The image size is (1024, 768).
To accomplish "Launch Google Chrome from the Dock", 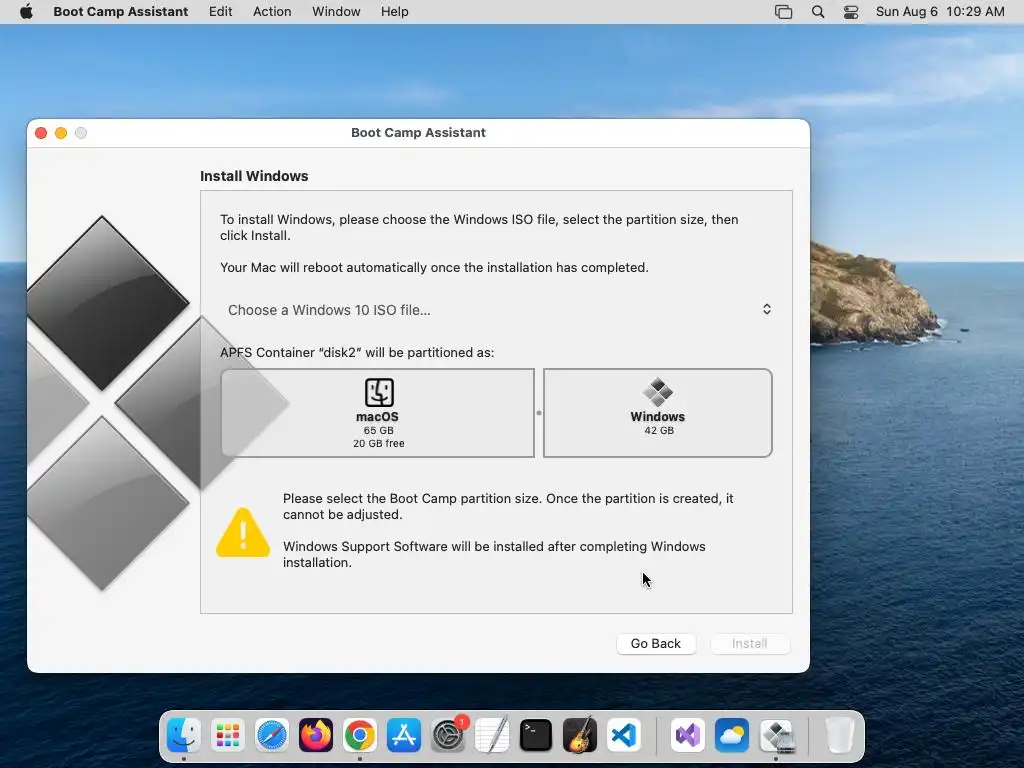I will (x=360, y=735).
